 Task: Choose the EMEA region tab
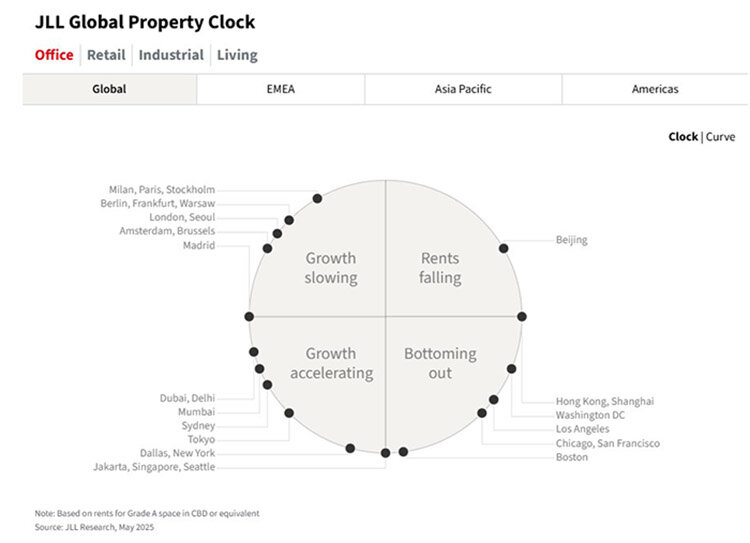click(x=281, y=89)
